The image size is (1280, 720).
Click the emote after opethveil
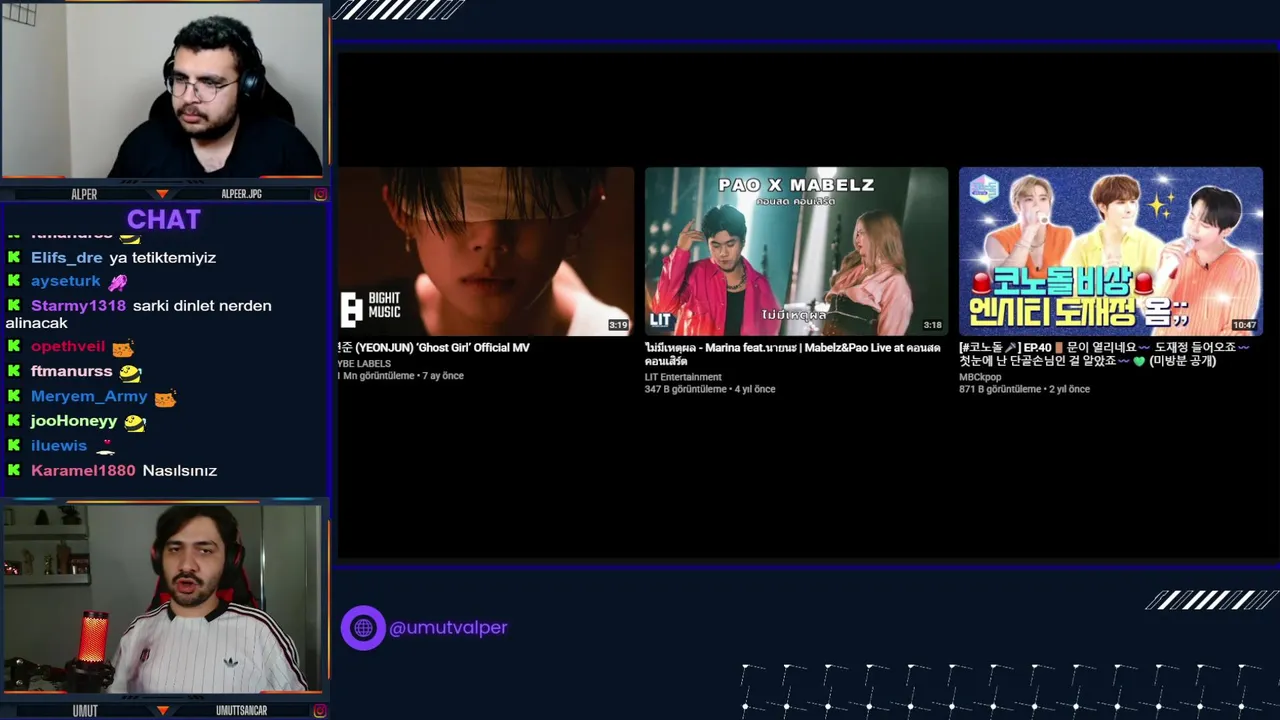pyautogui.click(x=123, y=348)
